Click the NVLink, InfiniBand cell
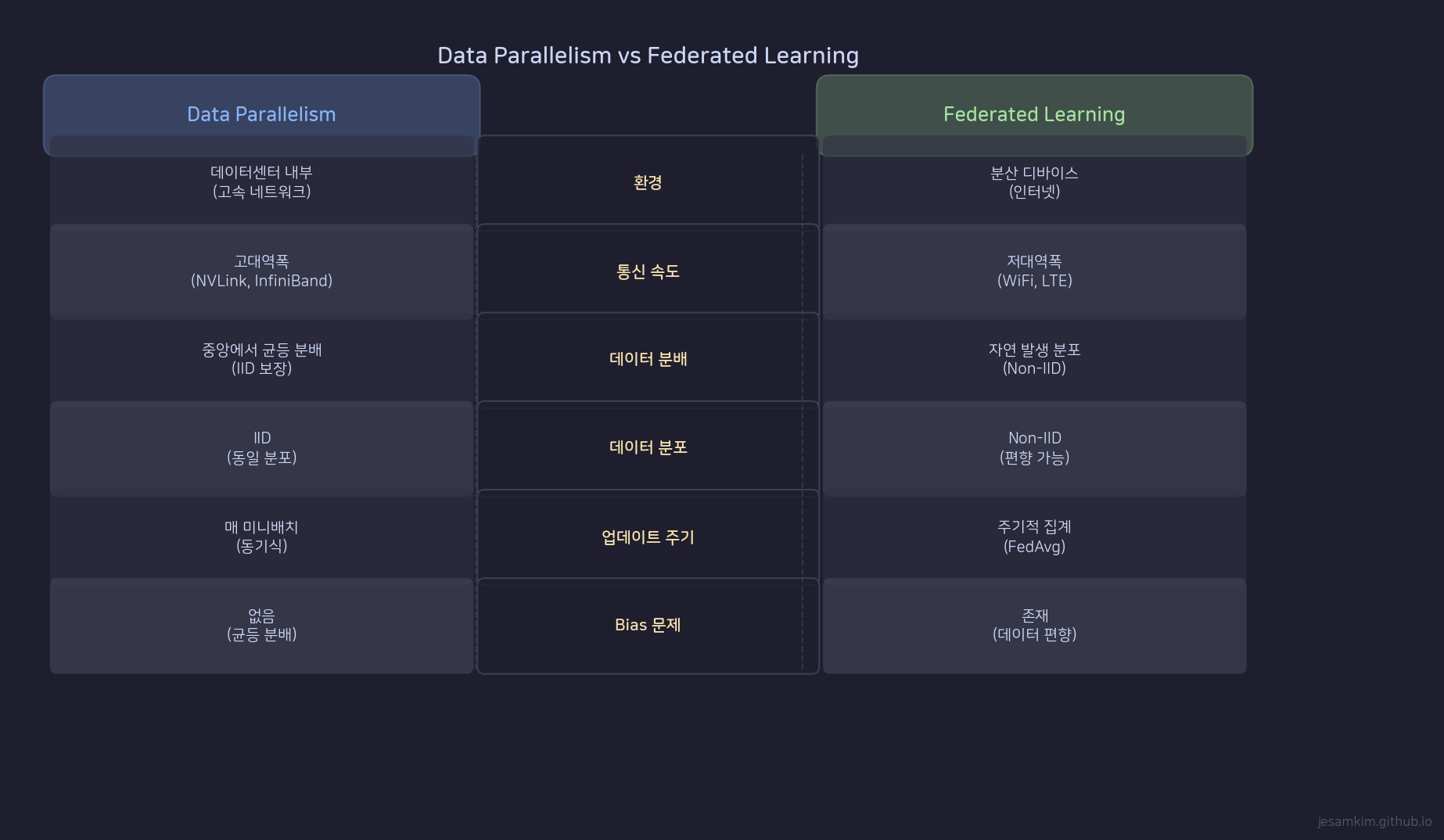Image resolution: width=1444 pixels, height=840 pixels. pos(261,271)
